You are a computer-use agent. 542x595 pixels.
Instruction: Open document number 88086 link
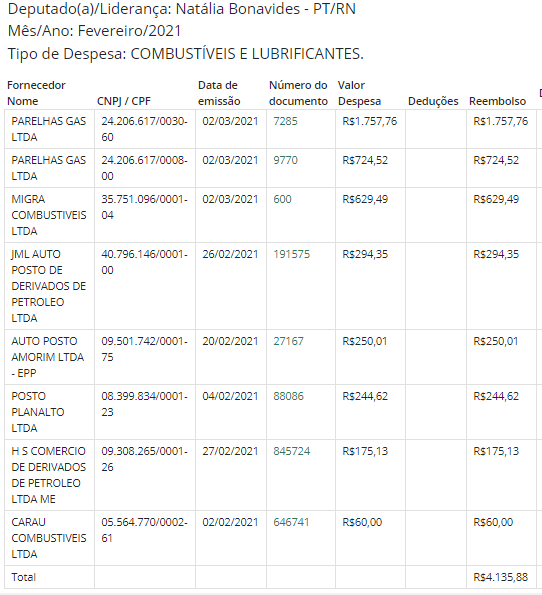(x=288, y=396)
